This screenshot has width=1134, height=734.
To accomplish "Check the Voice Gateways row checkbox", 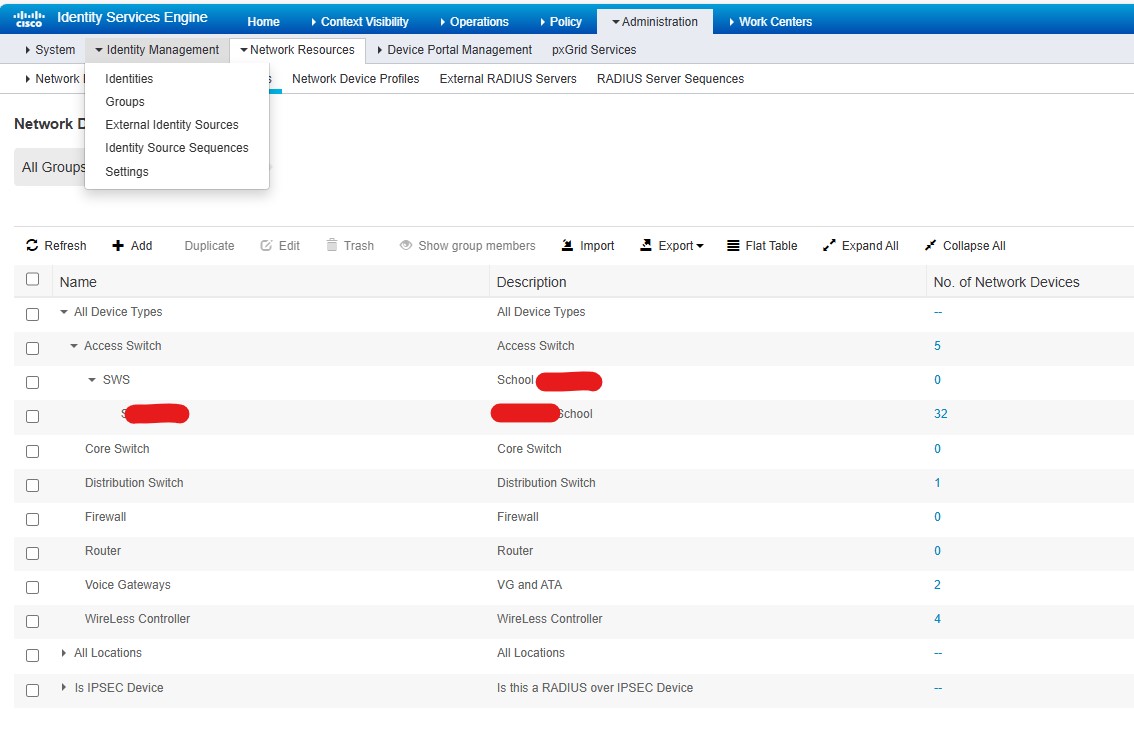I will (33, 586).
